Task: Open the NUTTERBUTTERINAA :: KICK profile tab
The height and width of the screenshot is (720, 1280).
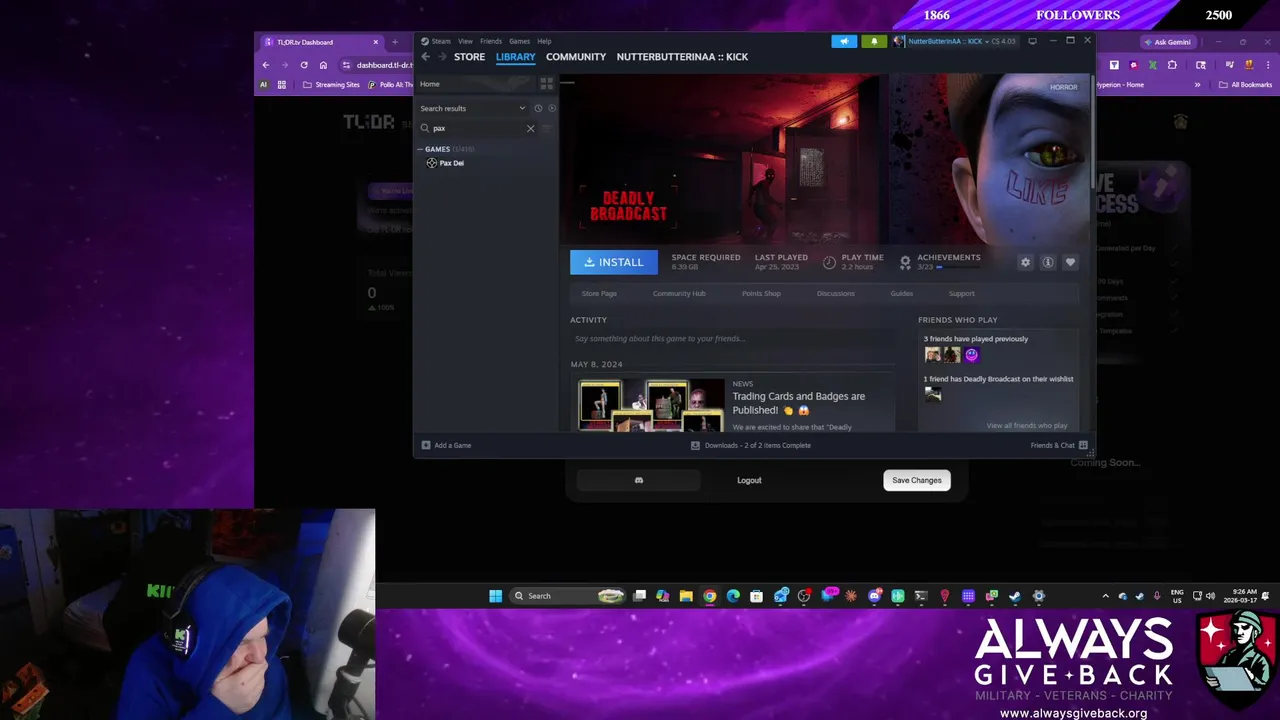Action: tap(682, 57)
